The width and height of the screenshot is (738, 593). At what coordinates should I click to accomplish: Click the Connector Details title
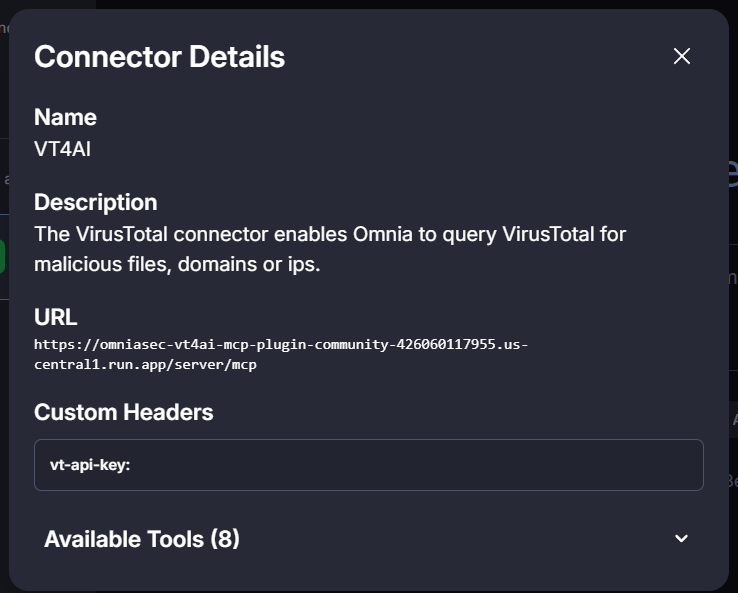[x=159, y=56]
